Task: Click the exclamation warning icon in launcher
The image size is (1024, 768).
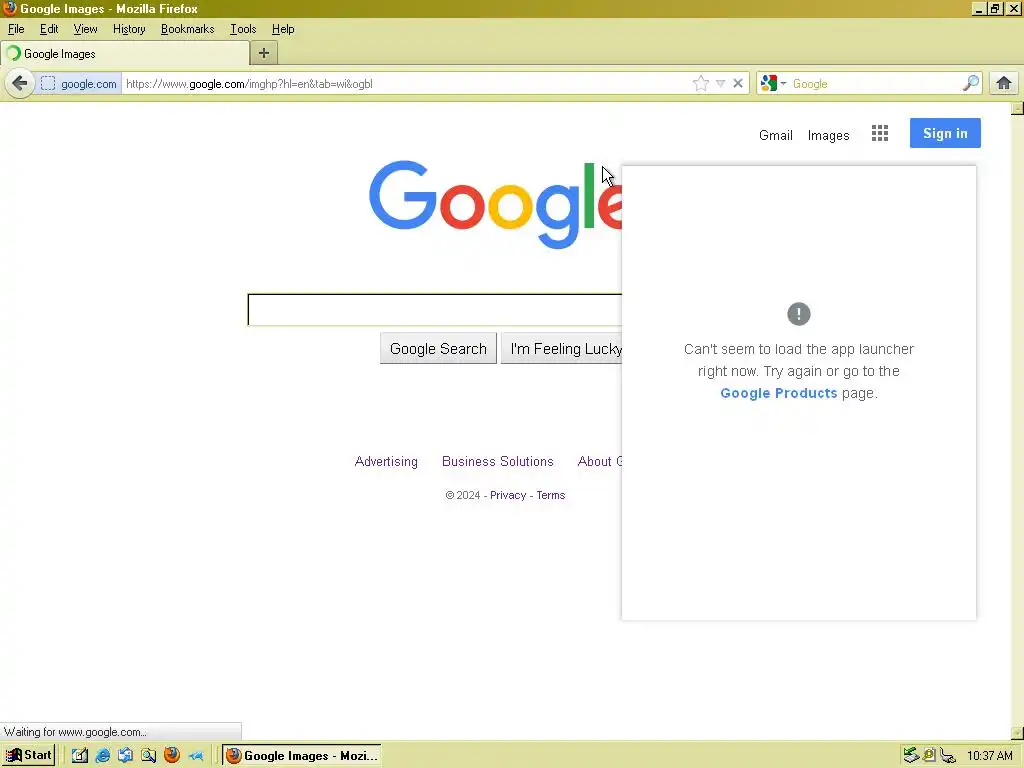Action: pyautogui.click(x=799, y=313)
